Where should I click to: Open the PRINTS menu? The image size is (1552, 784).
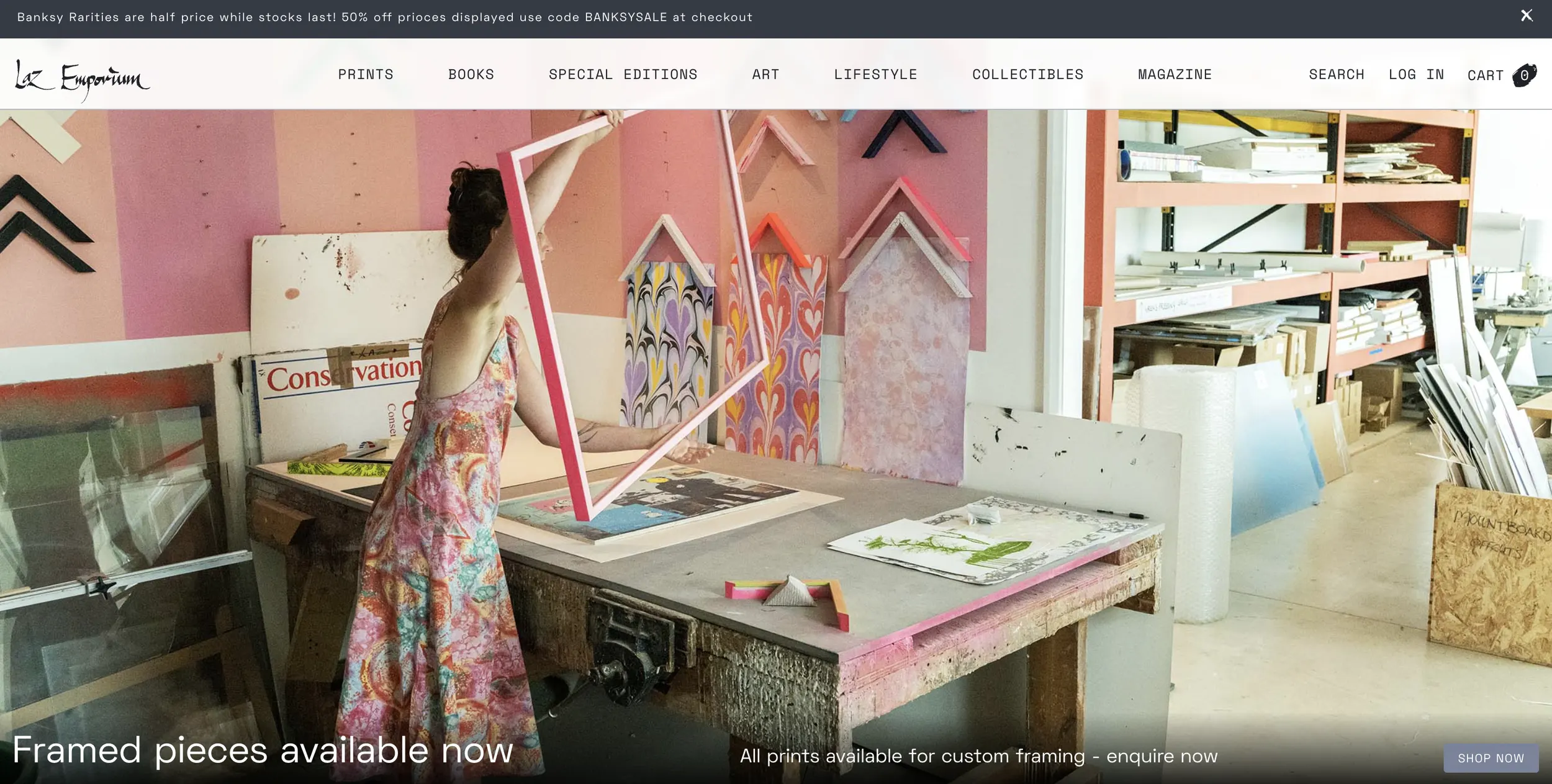coord(366,75)
